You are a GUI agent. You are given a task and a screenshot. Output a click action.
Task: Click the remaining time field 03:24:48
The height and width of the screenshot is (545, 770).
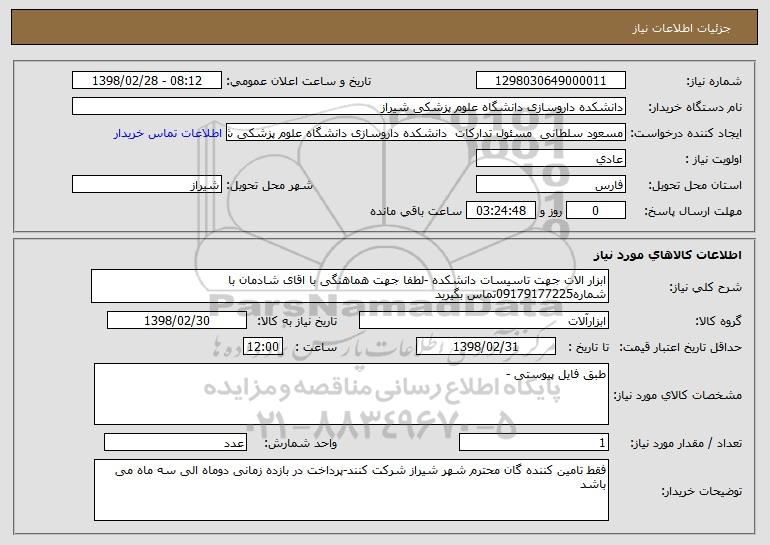point(501,210)
